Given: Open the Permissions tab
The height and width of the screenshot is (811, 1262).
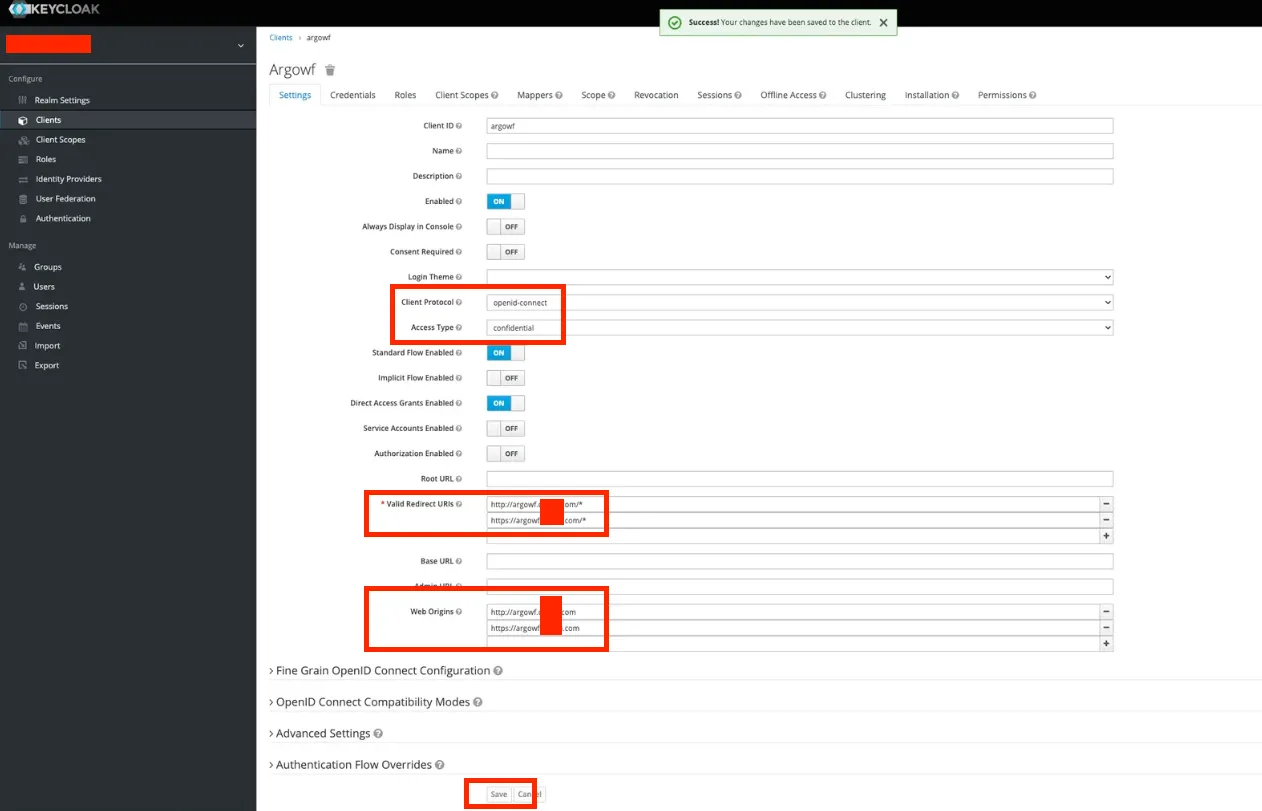Looking at the screenshot, I should 1007,95.
